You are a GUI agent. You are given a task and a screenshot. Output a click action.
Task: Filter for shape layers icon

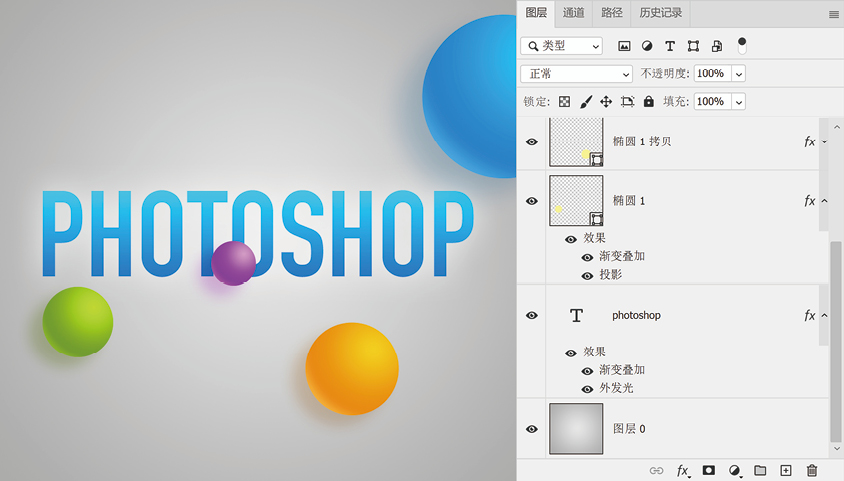(693, 46)
